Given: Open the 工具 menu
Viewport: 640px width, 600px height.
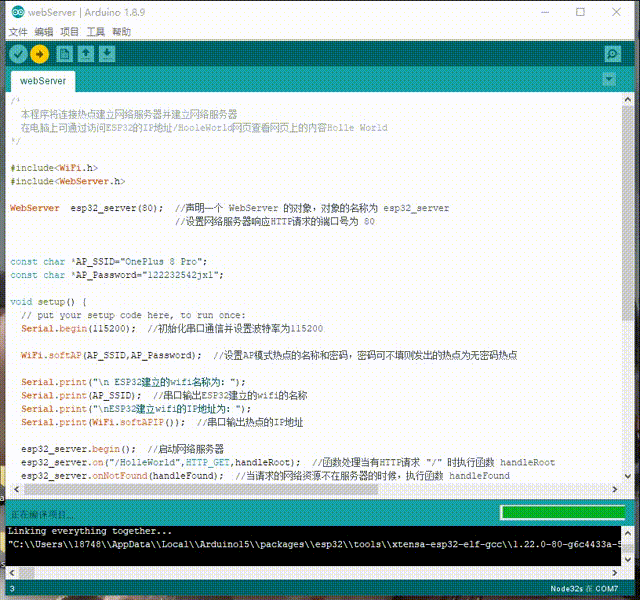Looking at the screenshot, I should point(96,32).
